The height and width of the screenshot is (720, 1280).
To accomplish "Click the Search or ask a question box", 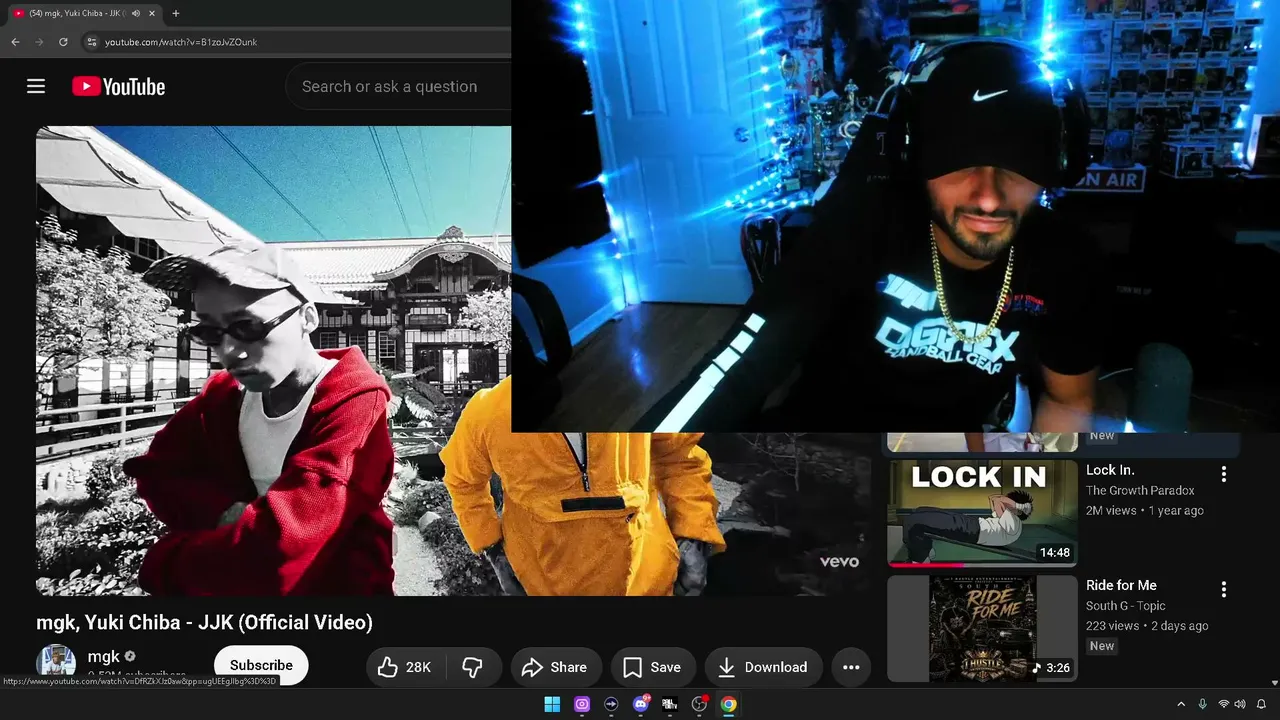I will coord(398,87).
